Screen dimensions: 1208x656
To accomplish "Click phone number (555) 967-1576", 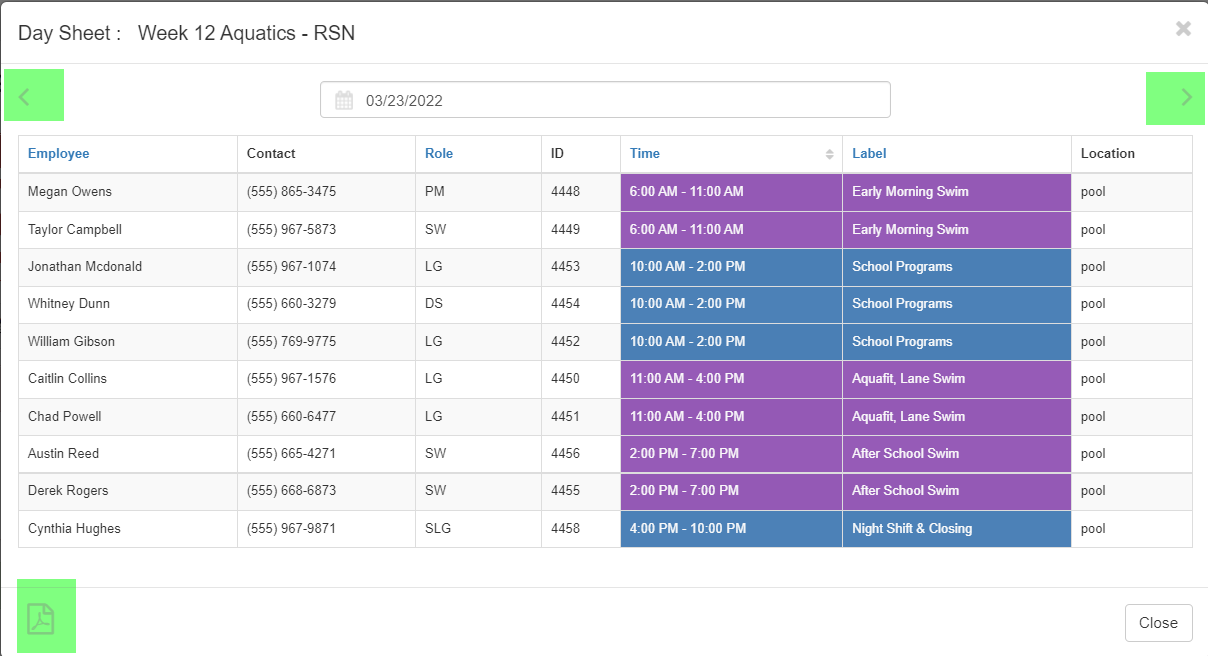I will click(x=291, y=378).
